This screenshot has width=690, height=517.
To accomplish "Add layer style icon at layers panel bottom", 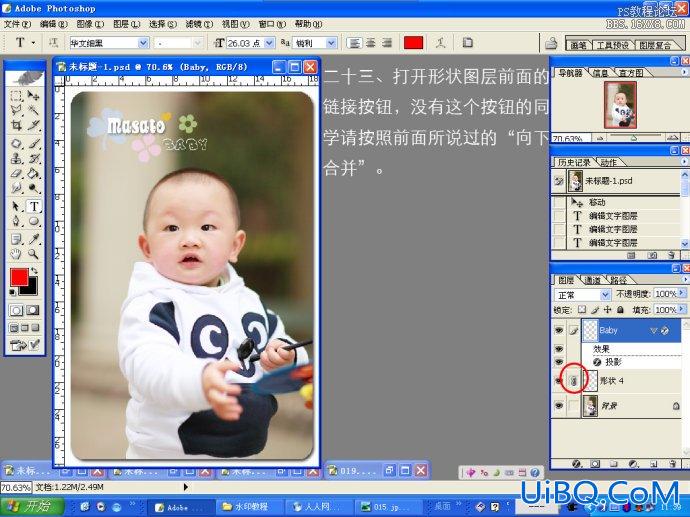I will point(577,464).
